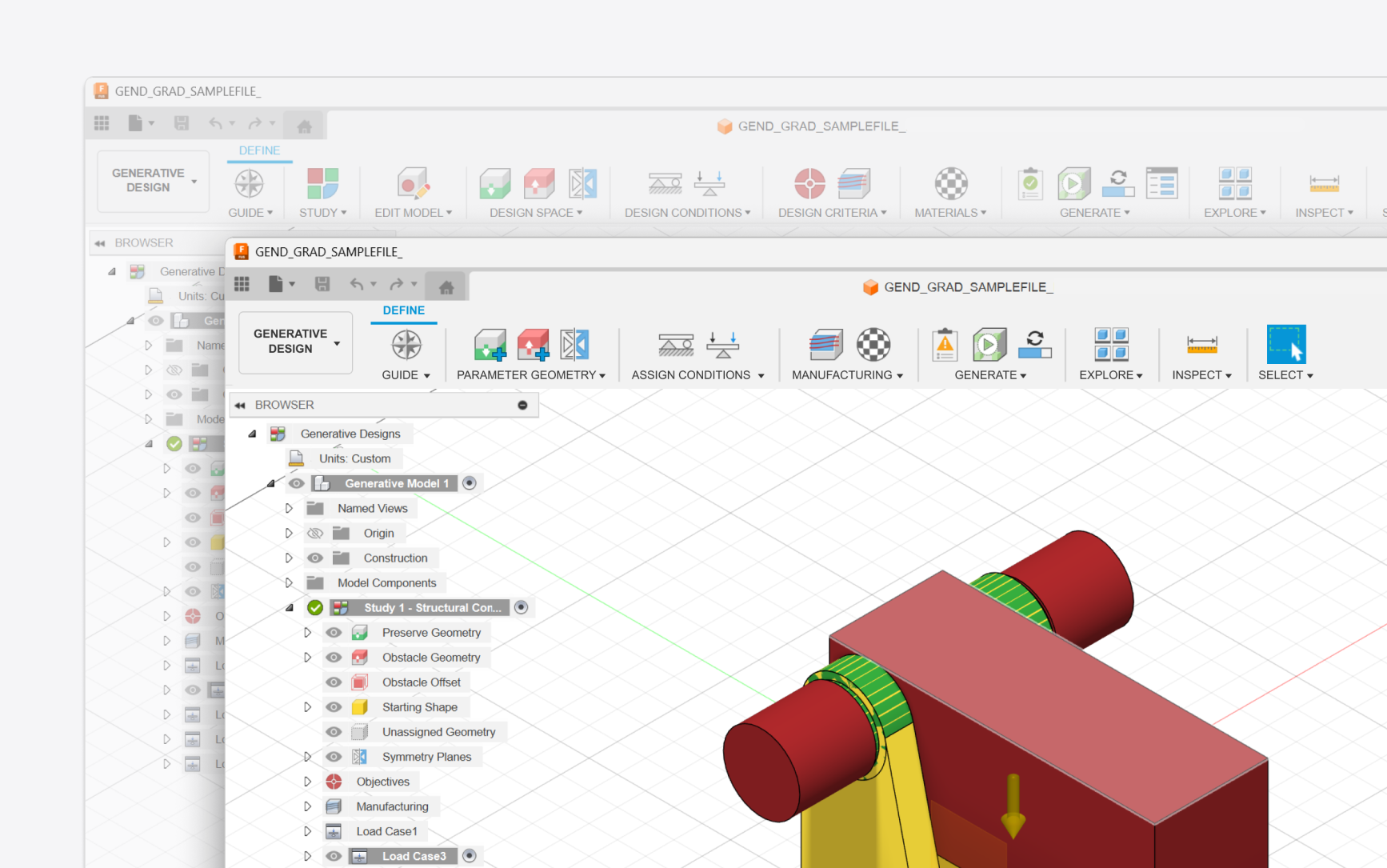This screenshot has height=868, width=1387.
Task: Open the File menu dropdown, front window
Action: pos(282,284)
